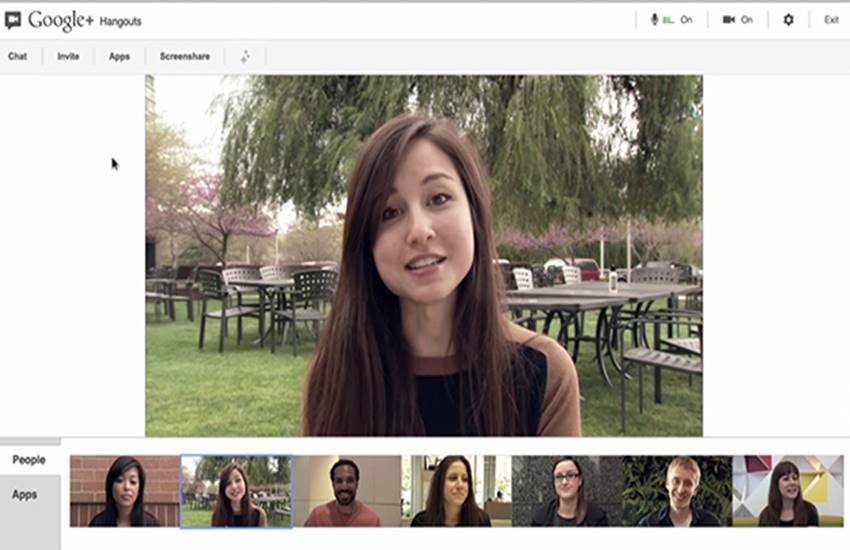
Task: Click the sparkle icon next to Screenshare
Action: coord(245,57)
